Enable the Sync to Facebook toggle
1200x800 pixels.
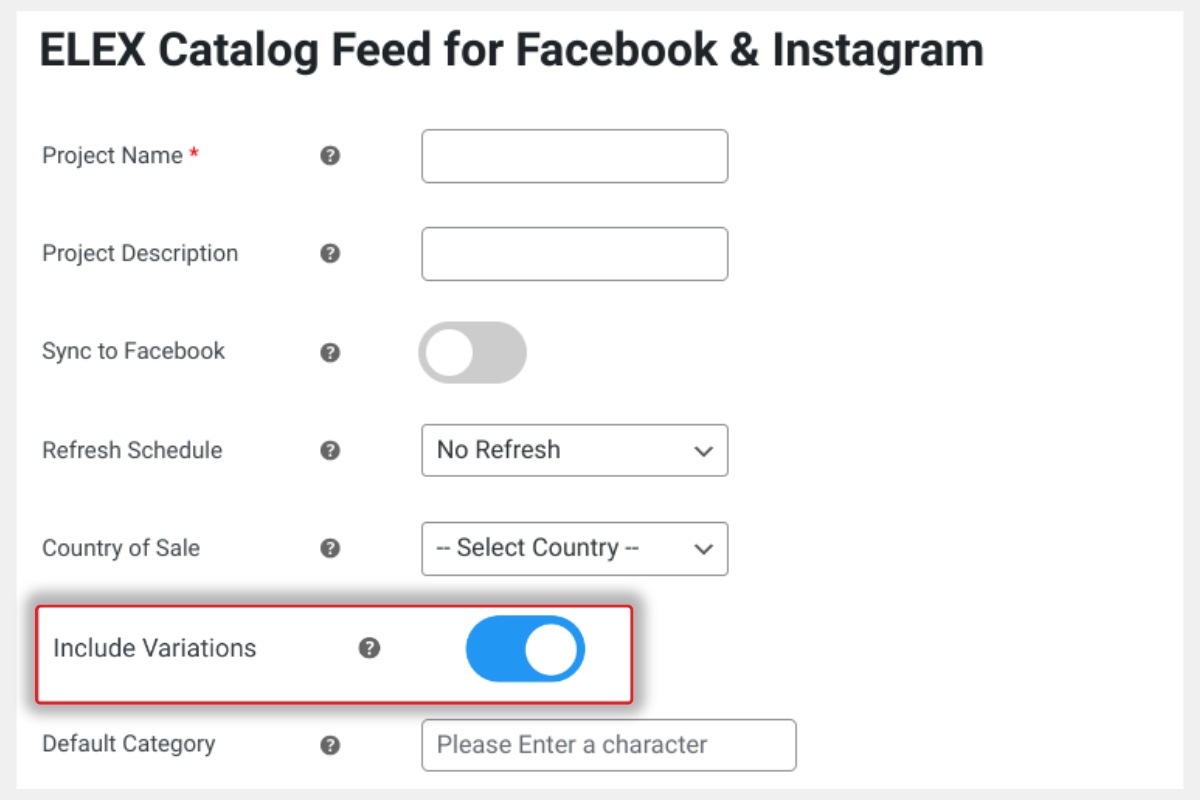point(472,352)
